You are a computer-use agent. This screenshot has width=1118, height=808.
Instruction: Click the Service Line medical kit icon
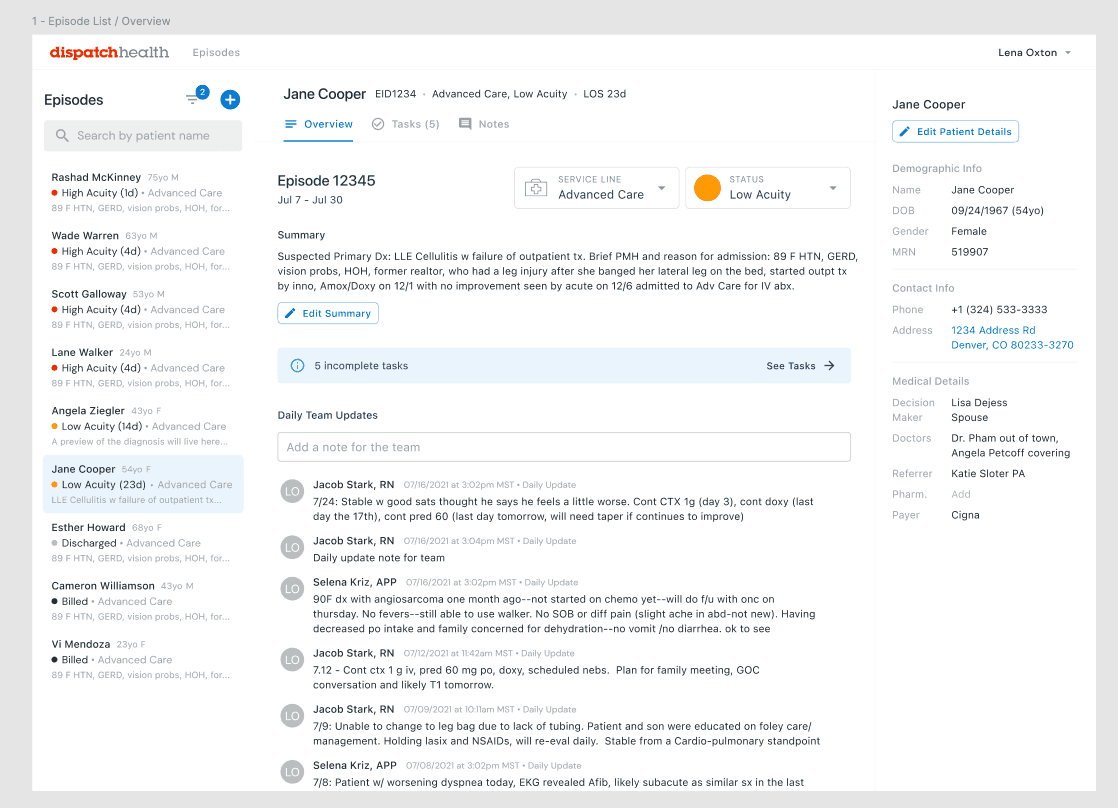point(535,188)
